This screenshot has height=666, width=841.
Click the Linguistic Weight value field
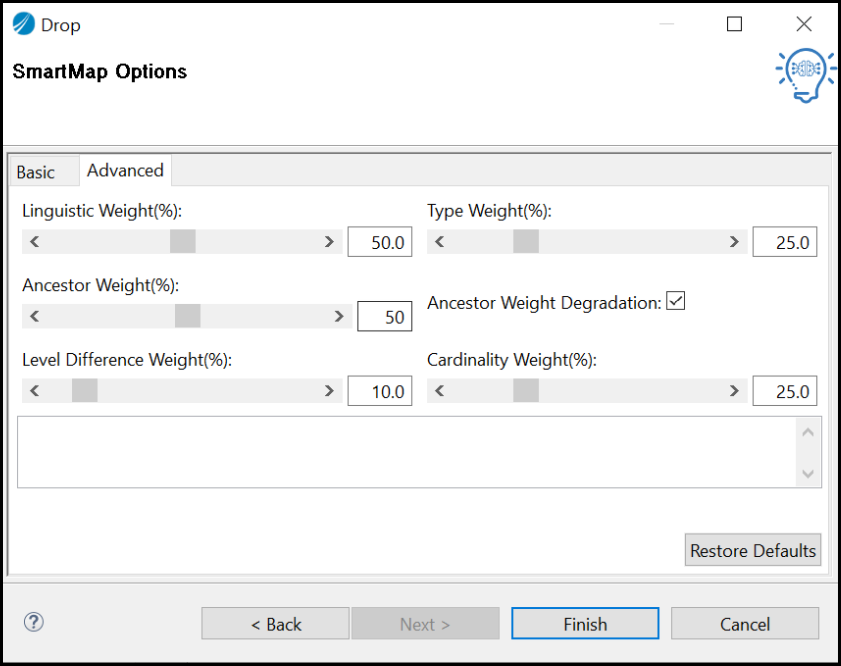380,243
